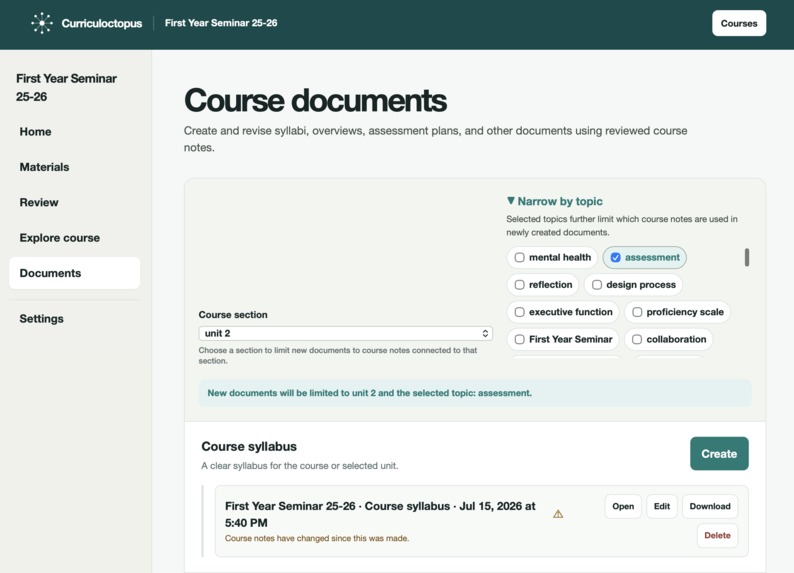This screenshot has height=573, width=794.
Task: Click the 'New documents will be limited' notice
Action: [474, 393]
